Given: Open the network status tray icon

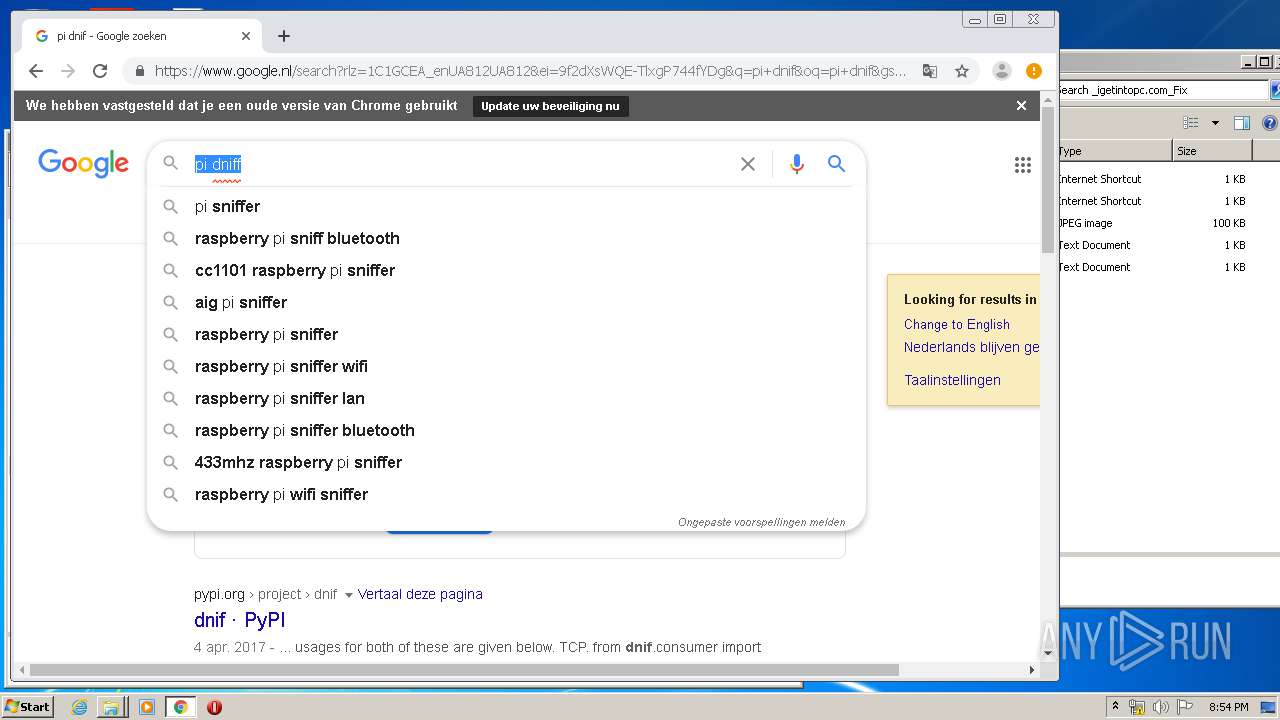Looking at the screenshot, I should click(x=1137, y=707).
